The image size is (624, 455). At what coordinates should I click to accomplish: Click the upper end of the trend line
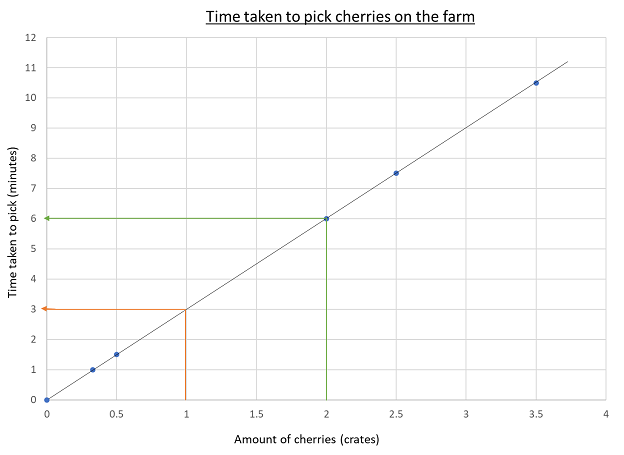tap(566, 62)
